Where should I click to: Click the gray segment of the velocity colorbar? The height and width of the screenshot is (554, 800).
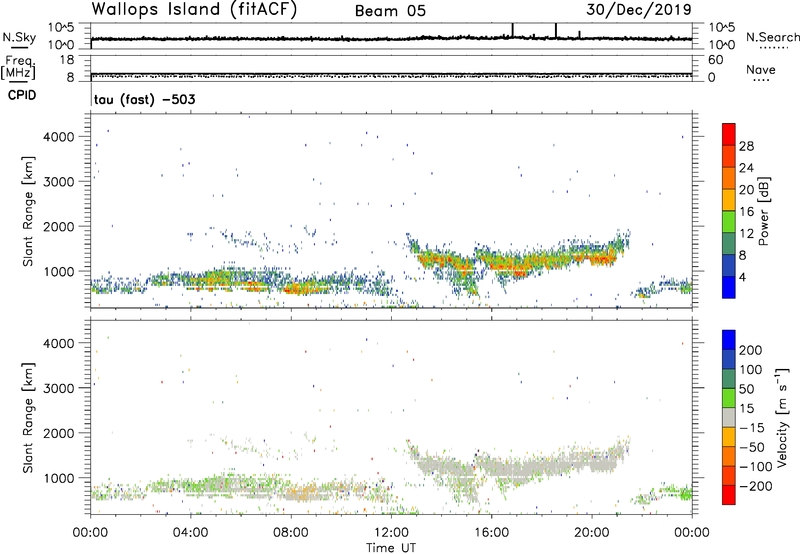tap(729, 417)
